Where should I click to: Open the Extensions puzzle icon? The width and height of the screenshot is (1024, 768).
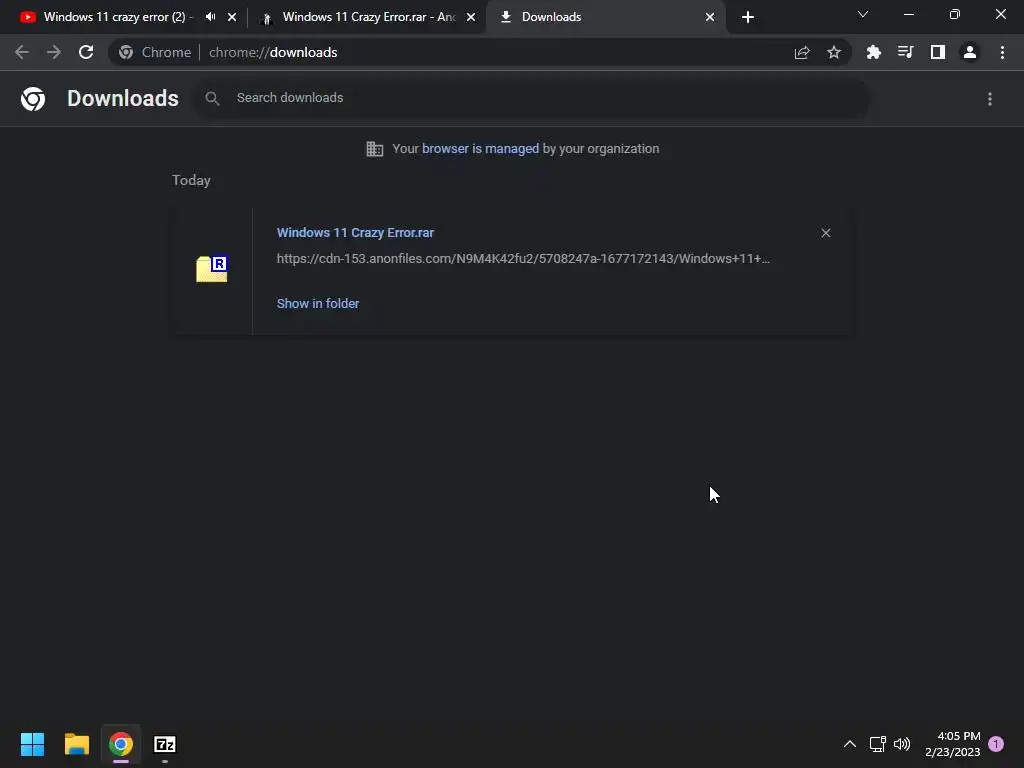tap(874, 52)
